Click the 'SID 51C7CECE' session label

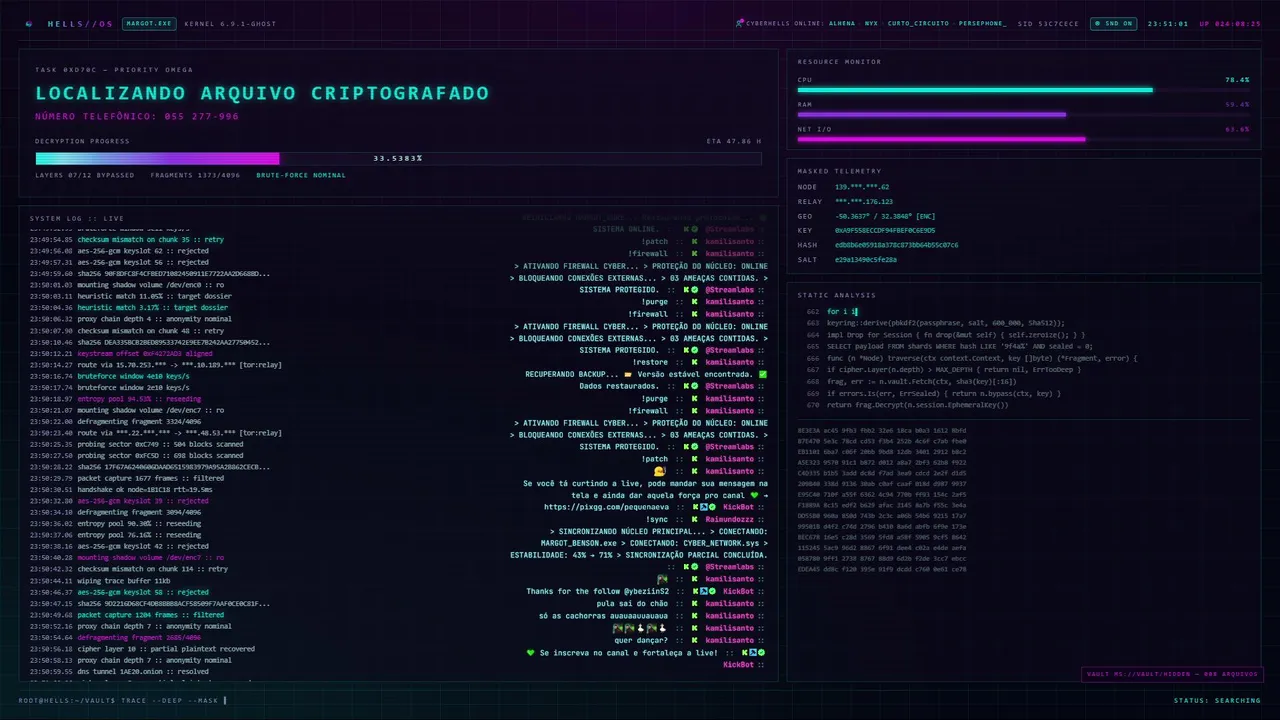click(1048, 23)
